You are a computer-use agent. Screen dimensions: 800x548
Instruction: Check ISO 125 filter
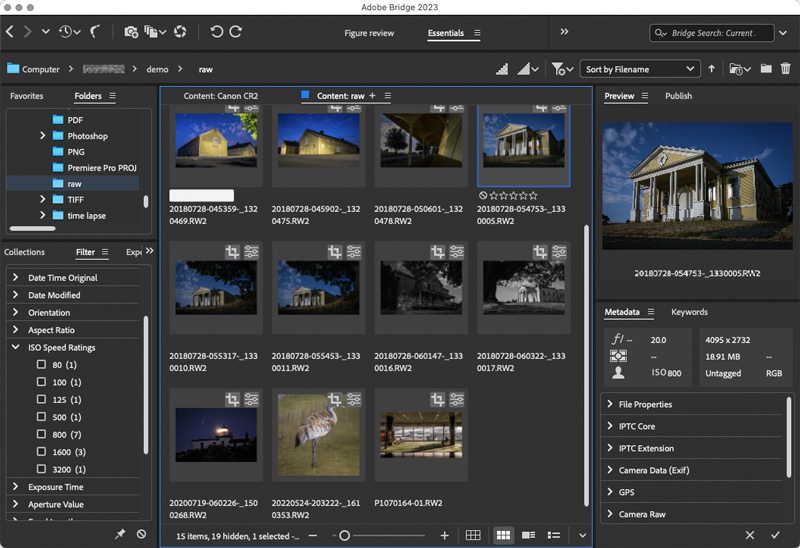41,399
